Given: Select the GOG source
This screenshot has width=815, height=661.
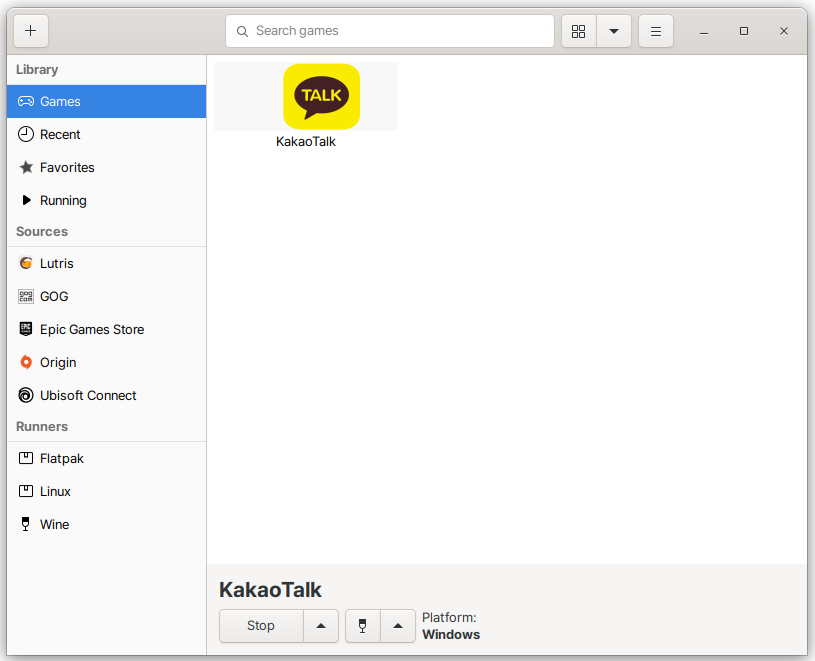Looking at the screenshot, I should pyautogui.click(x=106, y=296).
